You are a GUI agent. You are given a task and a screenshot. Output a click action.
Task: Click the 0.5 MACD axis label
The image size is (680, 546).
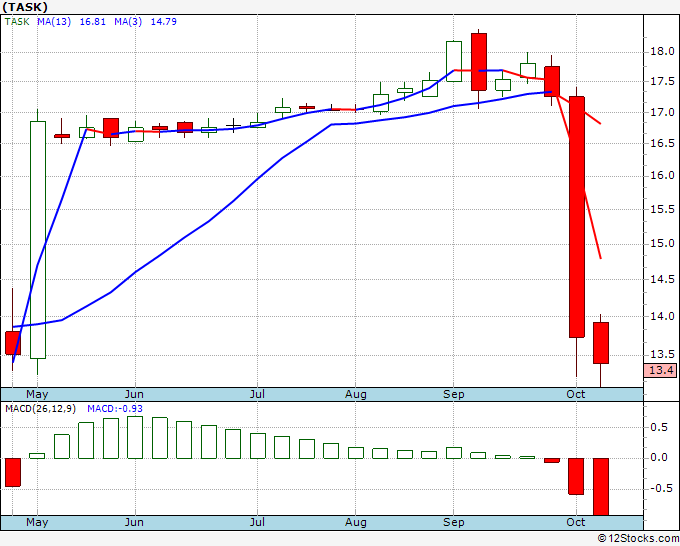[x=659, y=428]
